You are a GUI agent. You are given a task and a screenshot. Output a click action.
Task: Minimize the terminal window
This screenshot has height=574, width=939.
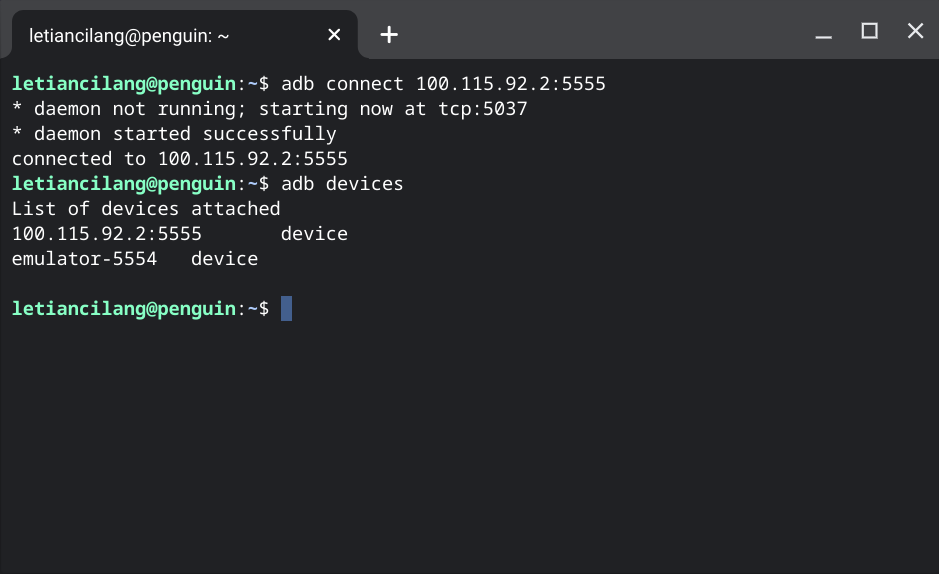823,31
